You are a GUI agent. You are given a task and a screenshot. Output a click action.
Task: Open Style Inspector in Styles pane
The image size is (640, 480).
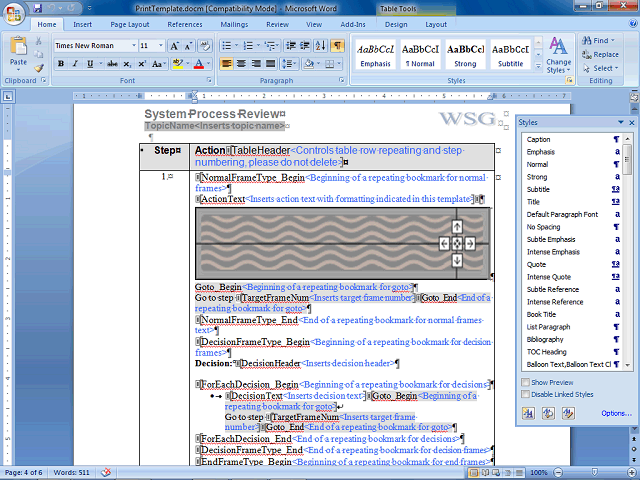pyautogui.click(x=548, y=413)
